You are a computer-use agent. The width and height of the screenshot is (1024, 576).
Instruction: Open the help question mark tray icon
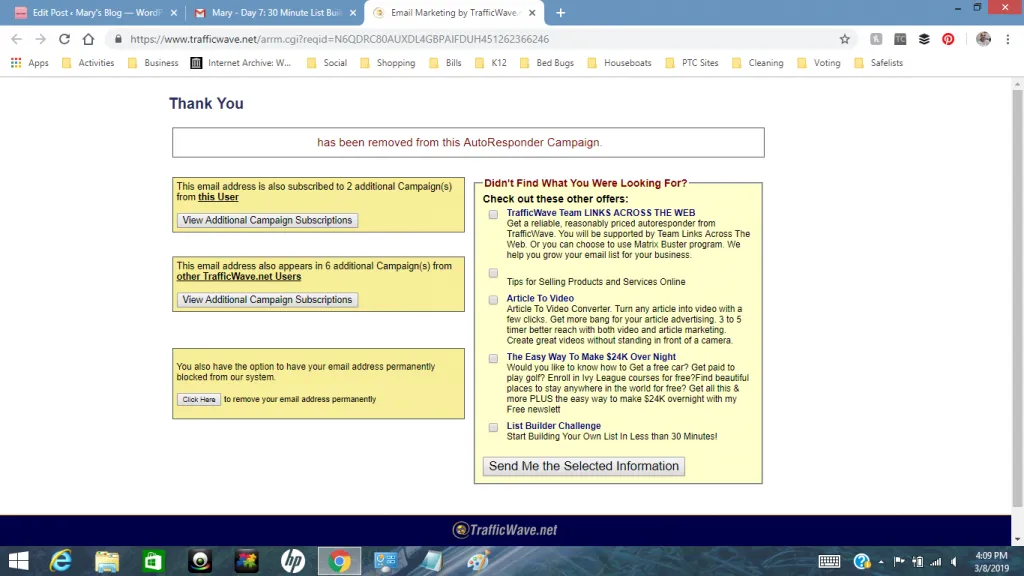pyautogui.click(x=861, y=561)
